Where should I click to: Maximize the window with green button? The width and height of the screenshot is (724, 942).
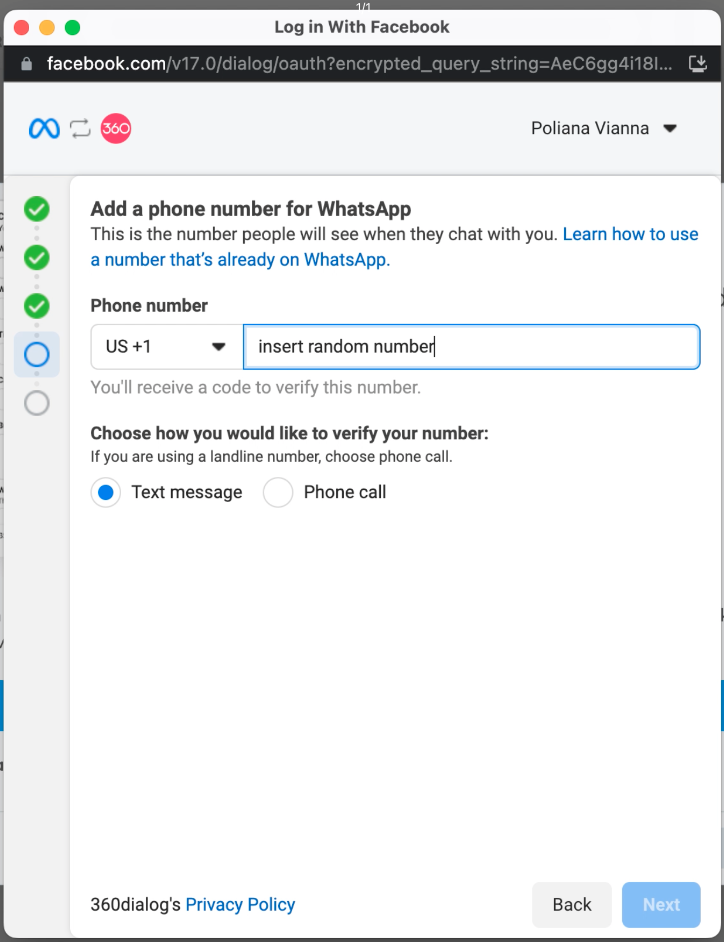[x=73, y=28]
